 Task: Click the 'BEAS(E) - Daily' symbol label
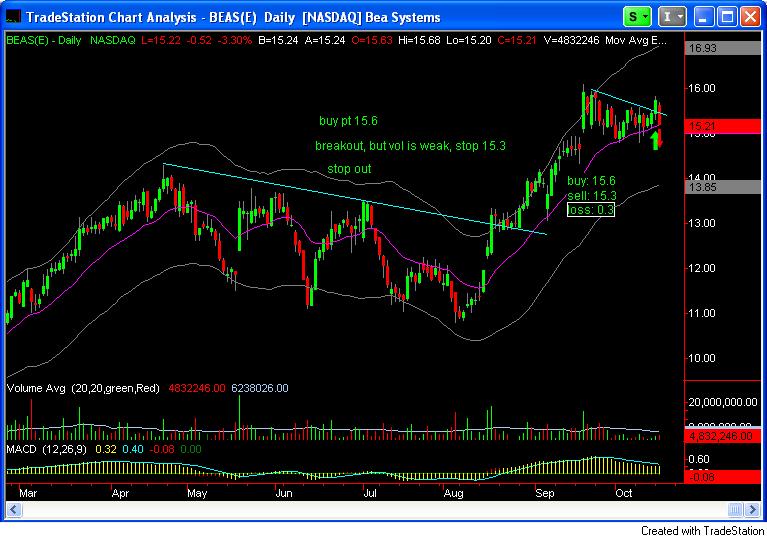point(44,41)
